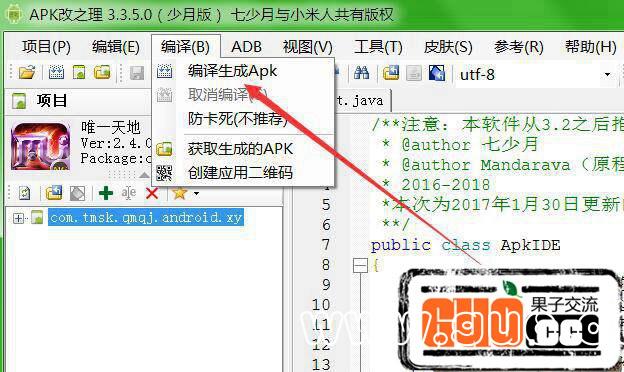Open folder icon in main toolbar
The width and height of the screenshot is (624, 372).
tap(27, 72)
